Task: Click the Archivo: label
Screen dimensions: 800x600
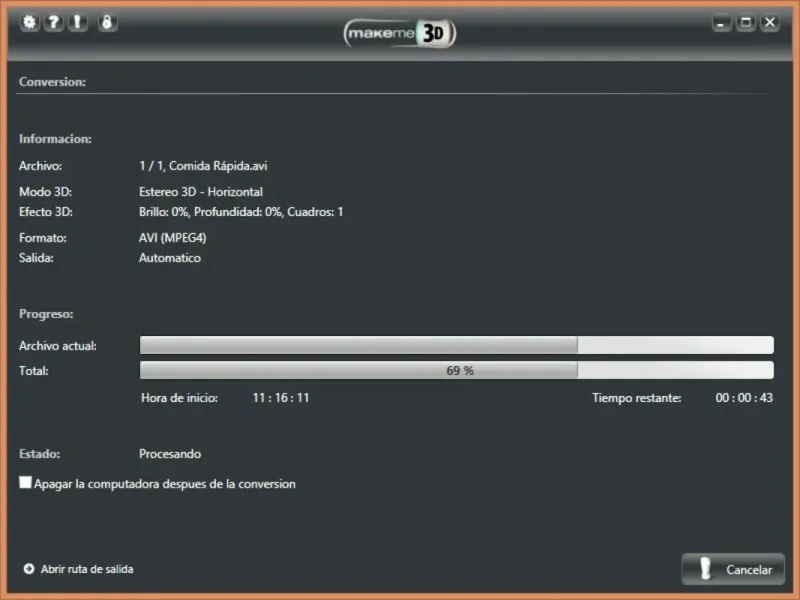Action: pyautogui.click(x=40, y=166)
